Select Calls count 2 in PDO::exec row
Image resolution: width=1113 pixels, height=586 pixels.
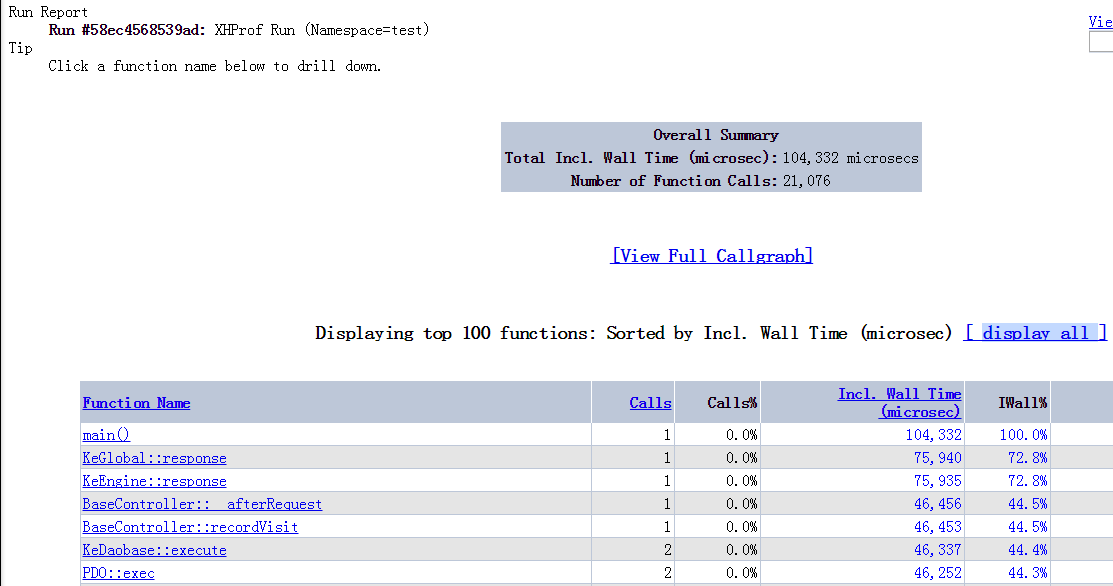tap(667, 573)
